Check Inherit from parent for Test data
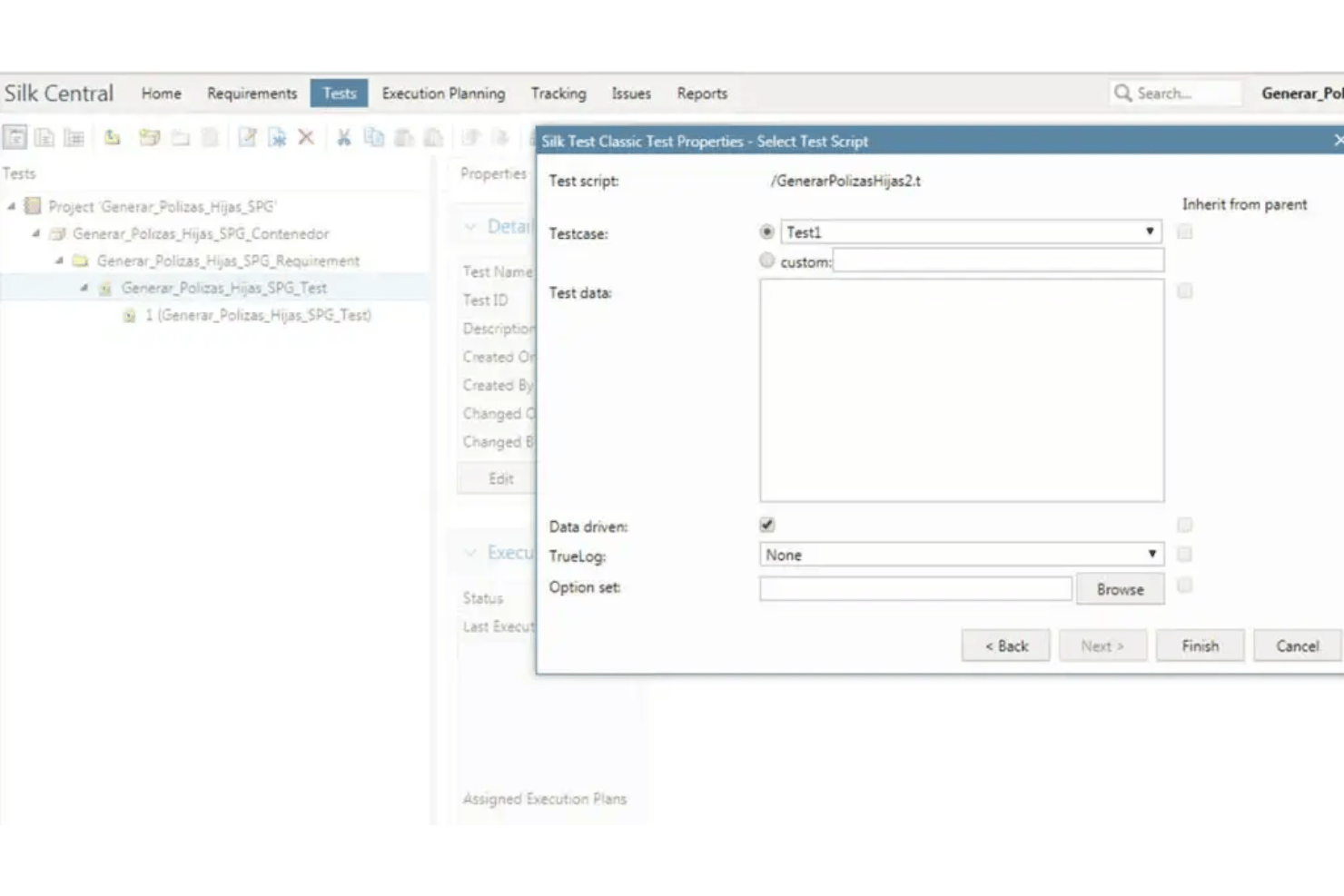This screenshot has width=1344, height=896. [x=1184, y=291]
